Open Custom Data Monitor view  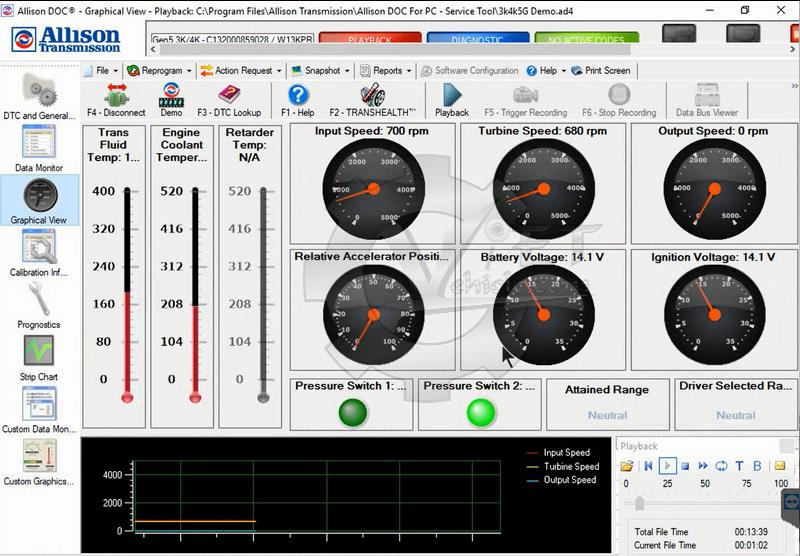pos(39,410)
